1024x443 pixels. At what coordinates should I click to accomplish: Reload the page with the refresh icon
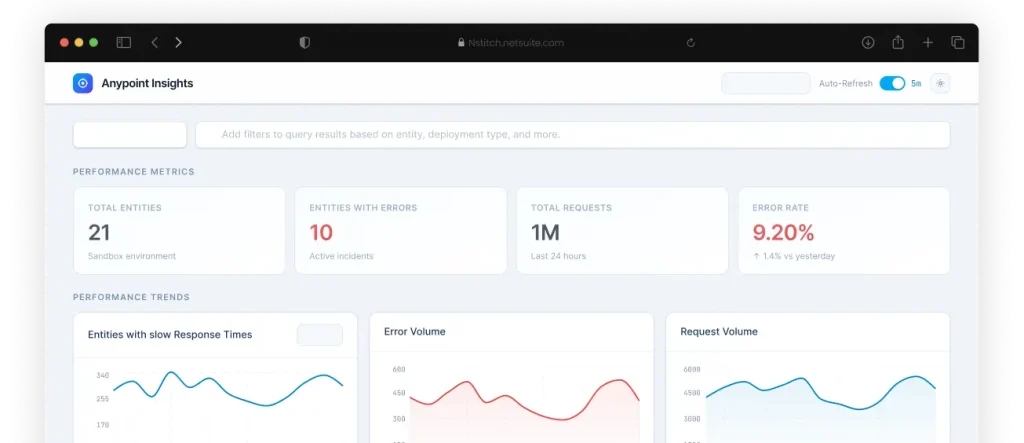[691, 42]
